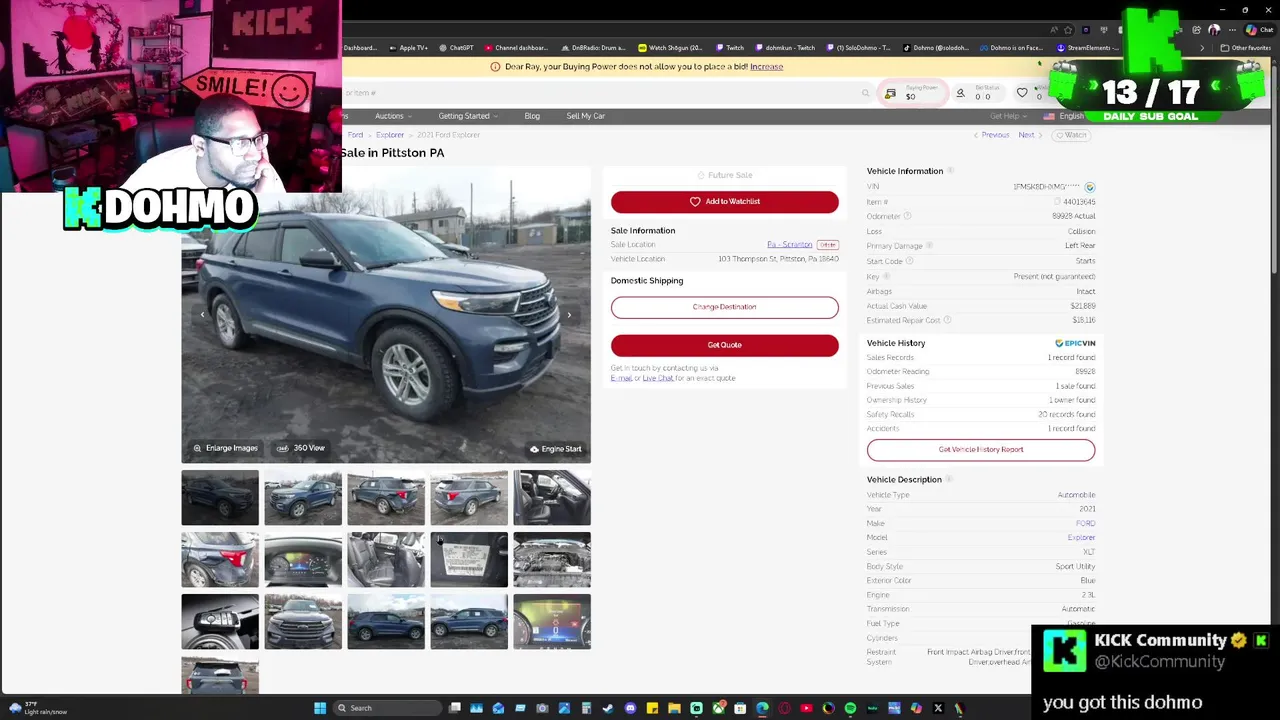This screenshot has width=1280, height=720.
Task: Open the Apple TV+ bookmark
Action: 408,48
